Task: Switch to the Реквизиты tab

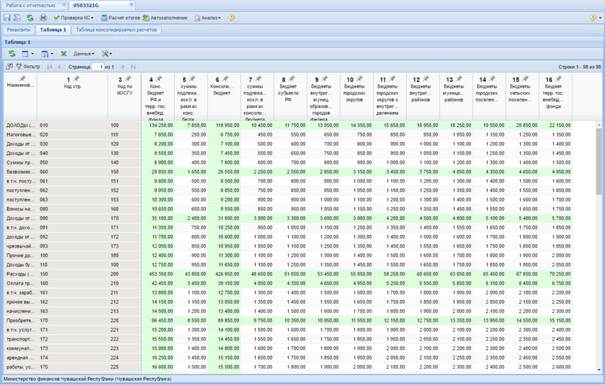Action: (18, 30)
